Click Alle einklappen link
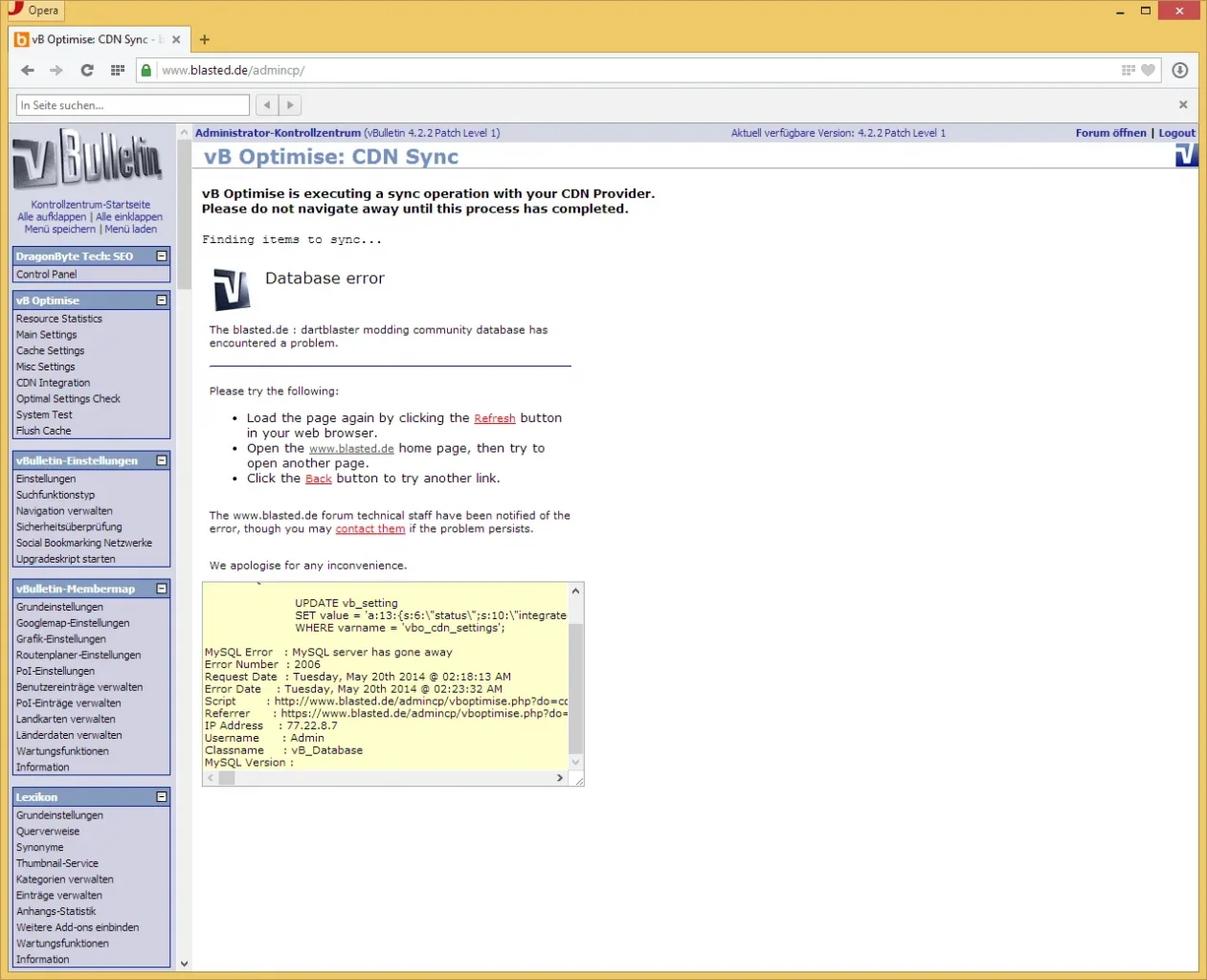The height and width of the screenshot is (980, 1207). (x=129, y=217)
